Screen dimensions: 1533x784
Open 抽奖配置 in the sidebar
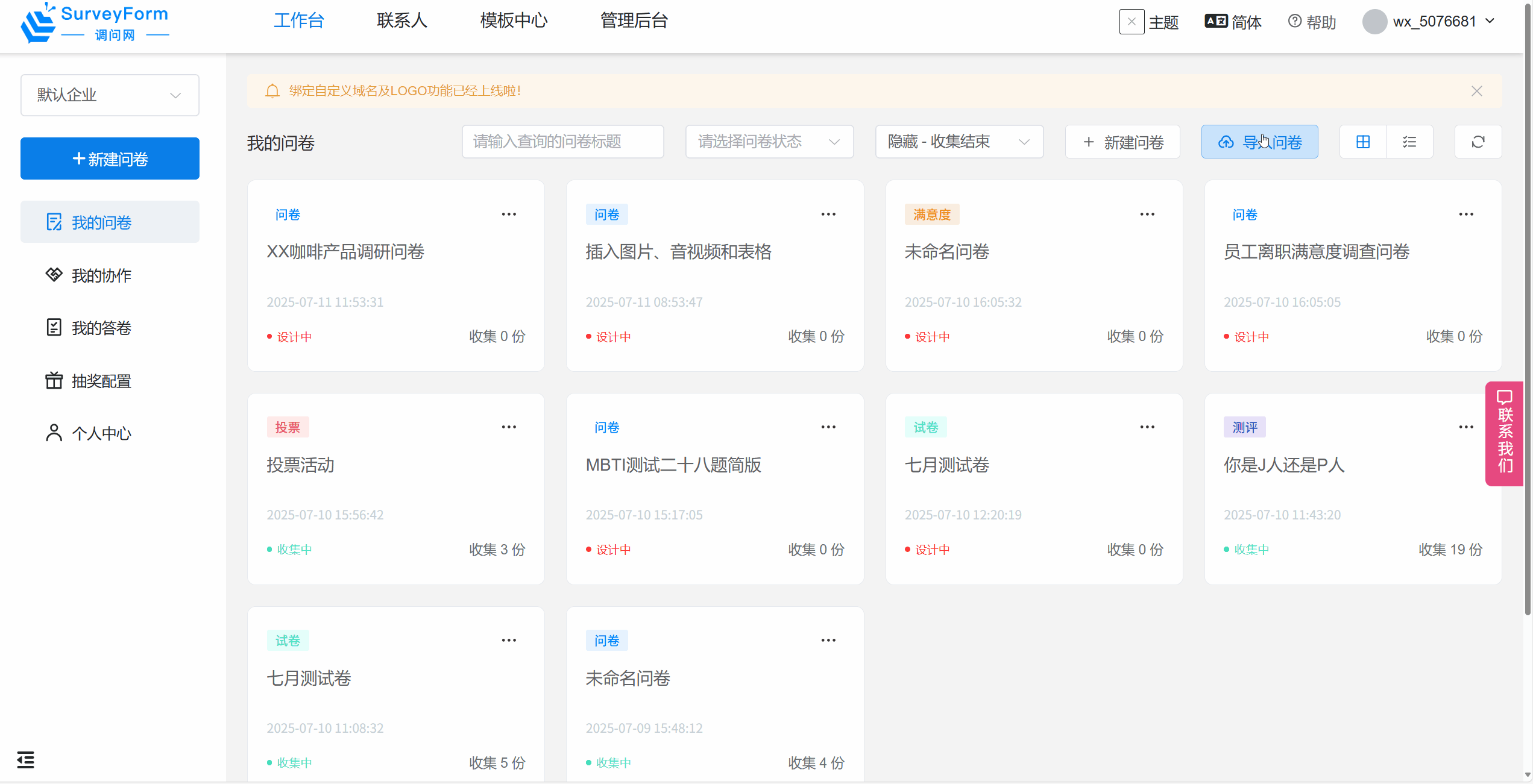pyautogui.click(x=101, y=381)
